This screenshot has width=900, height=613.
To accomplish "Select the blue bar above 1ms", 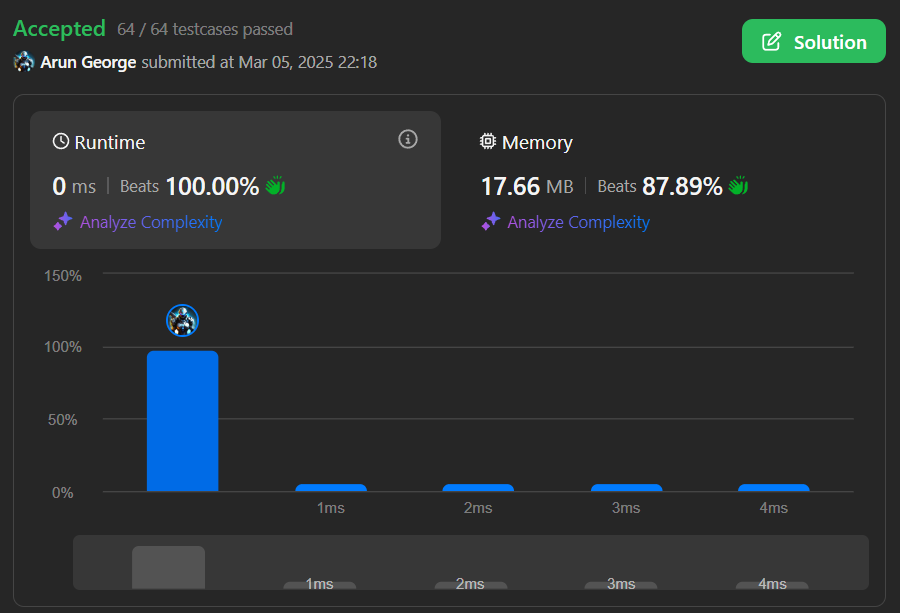I will click(x=331, y=488).
